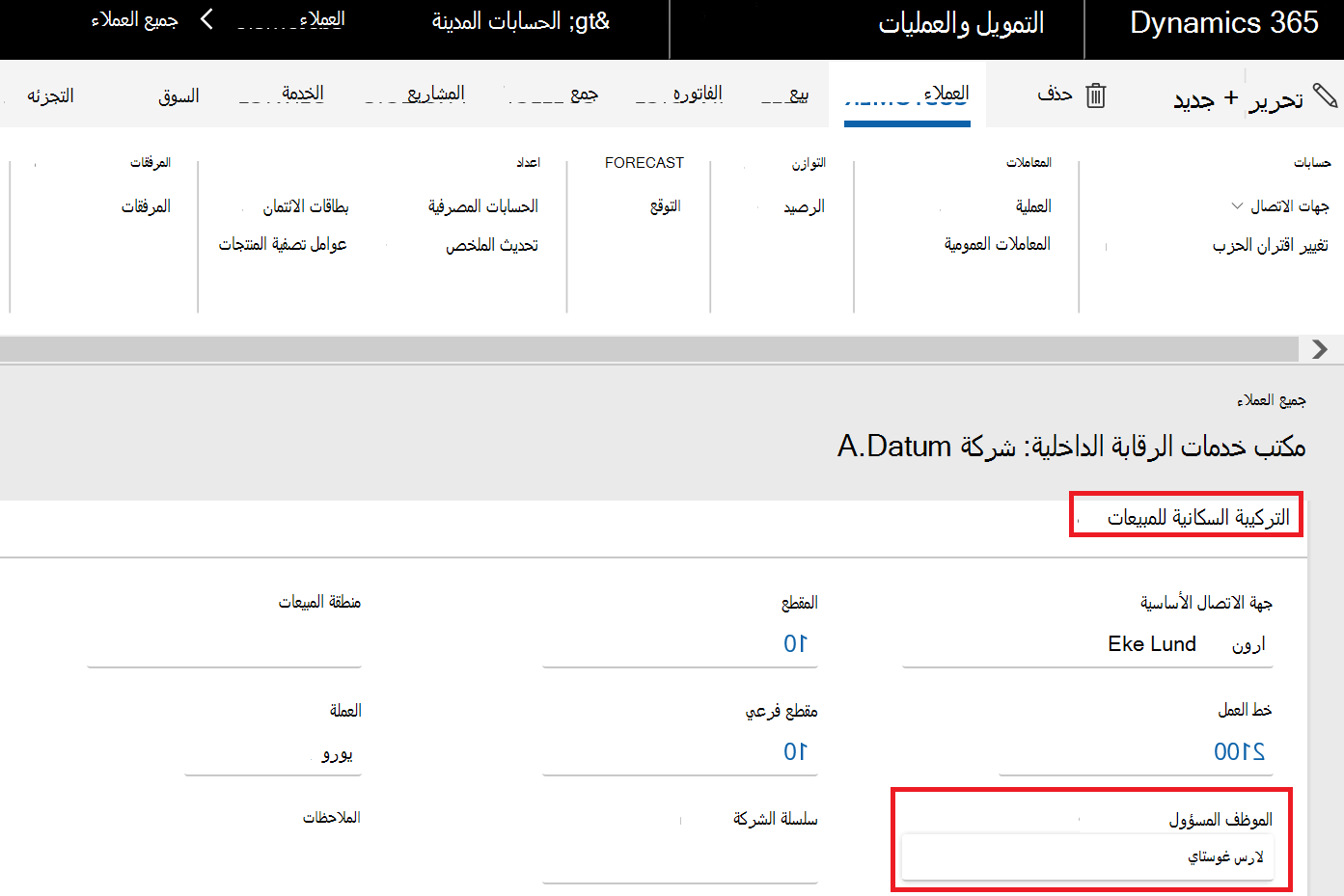Click المرفقات attachments button
1344x896 pixels.
pyautogui.click(x=146, y=206)
